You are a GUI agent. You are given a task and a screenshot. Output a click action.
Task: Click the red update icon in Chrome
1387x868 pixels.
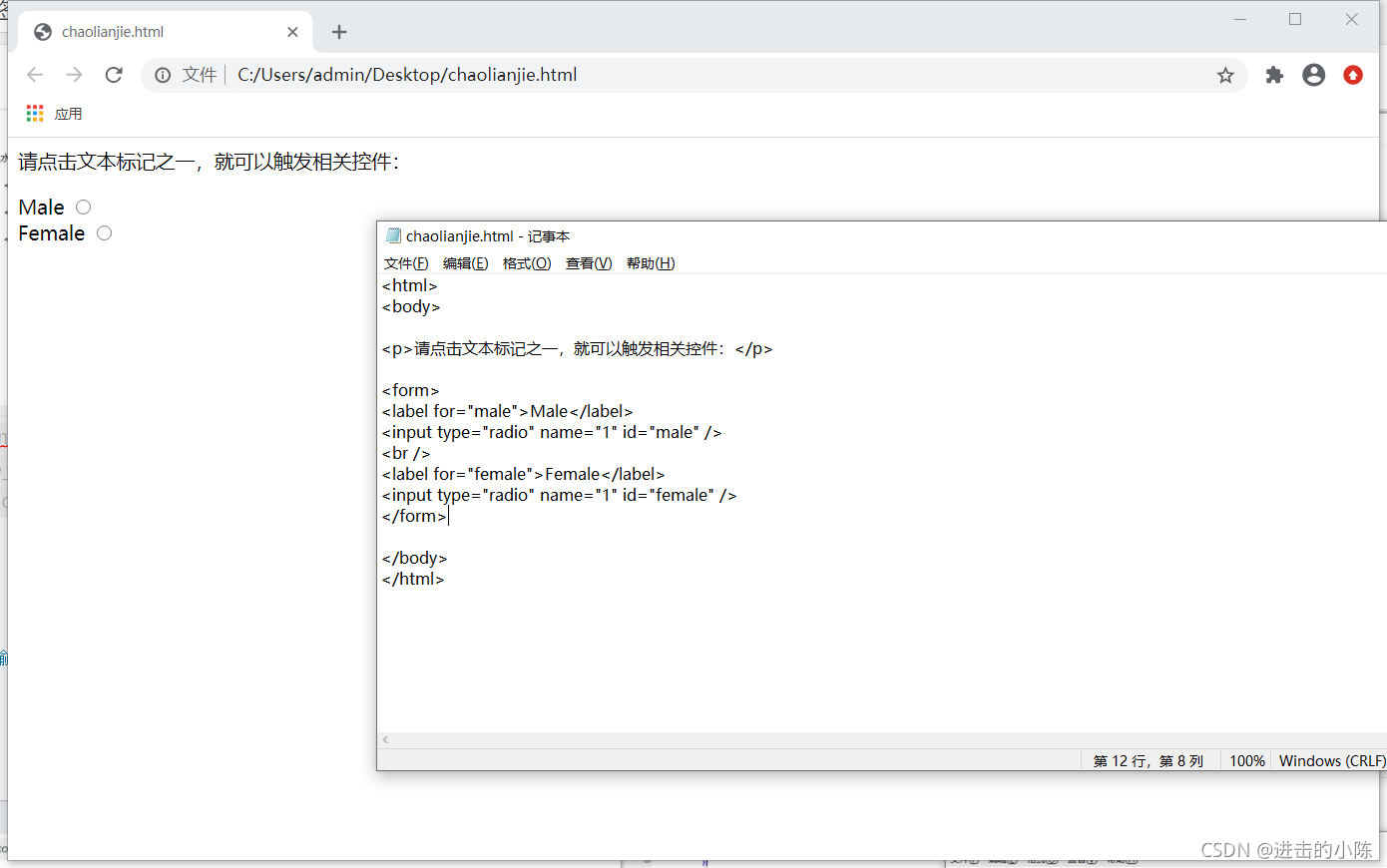(1353, 75)
